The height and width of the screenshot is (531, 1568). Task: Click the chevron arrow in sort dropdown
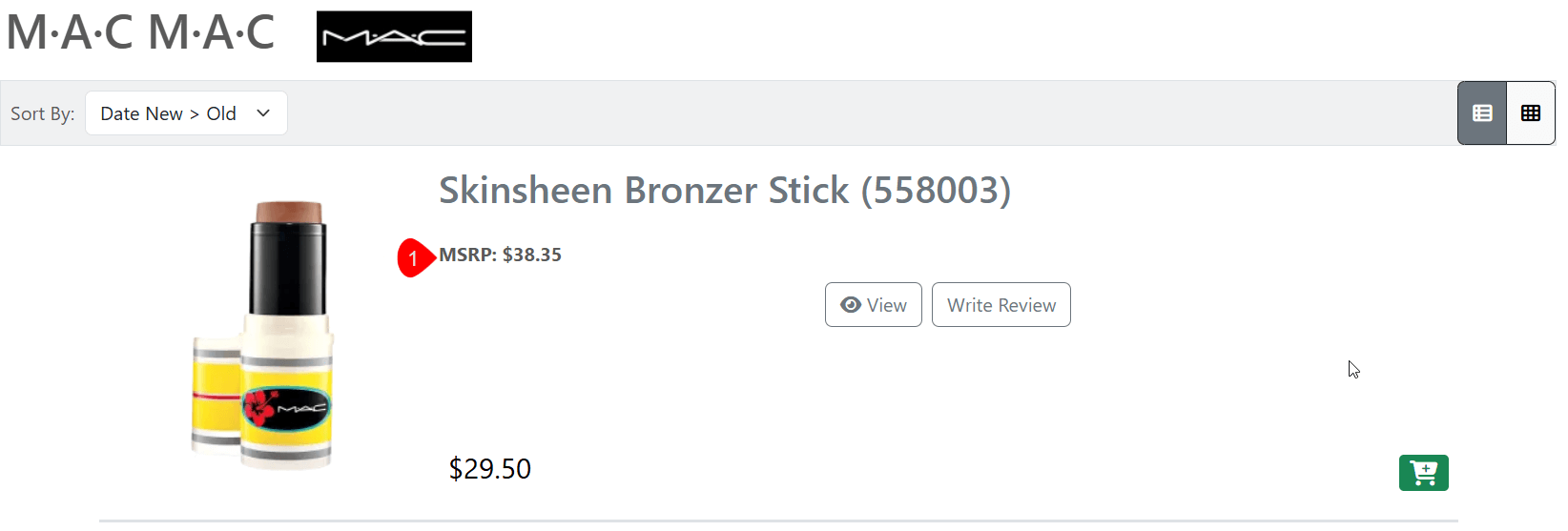coord(263,113)
